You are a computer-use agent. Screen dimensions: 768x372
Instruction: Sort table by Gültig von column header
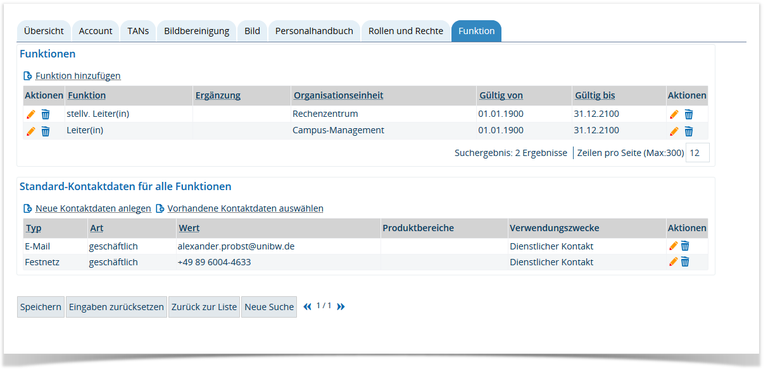pyautogui.click(x=501, y=95)
